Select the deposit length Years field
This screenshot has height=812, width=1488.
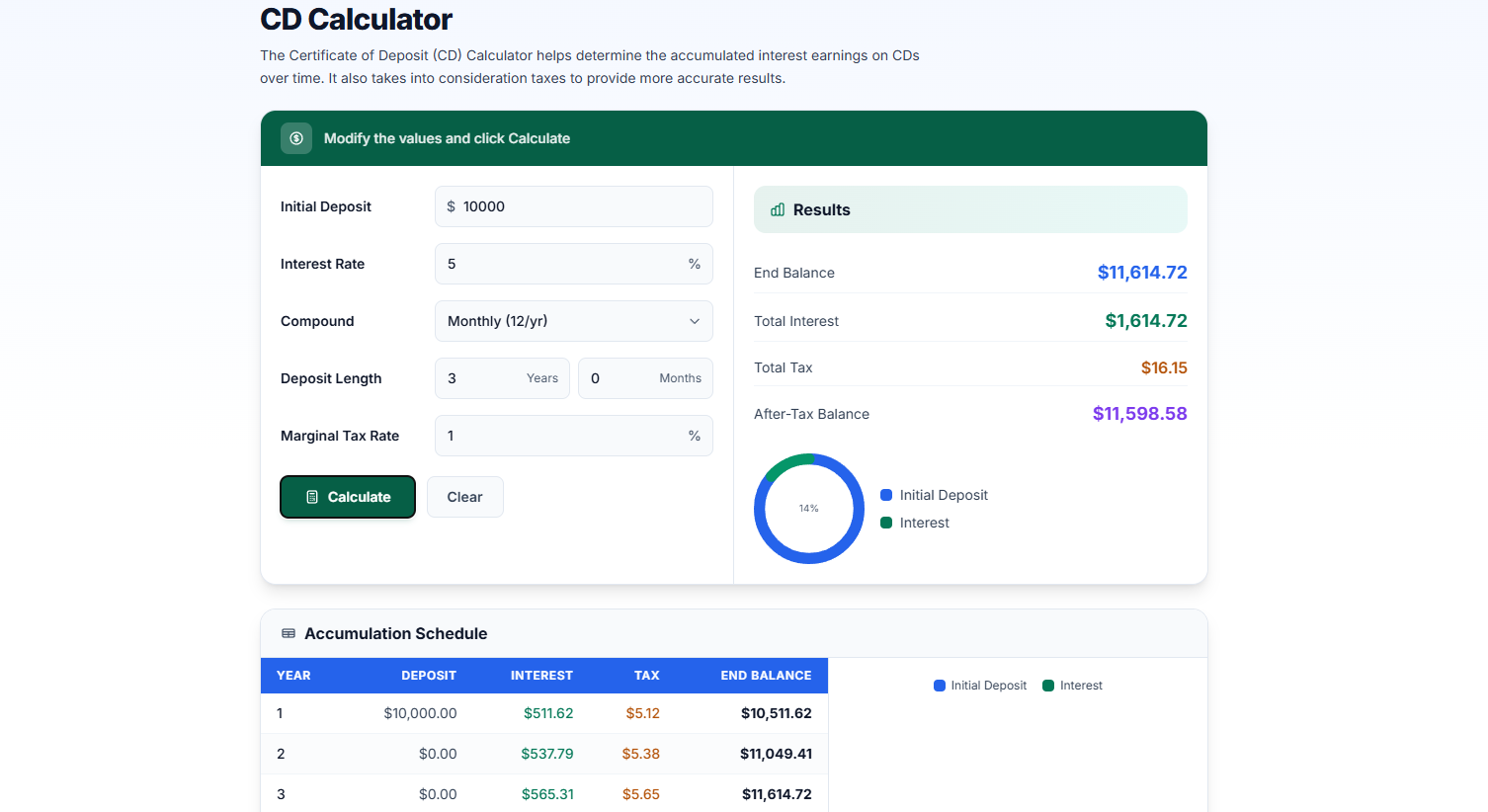coord(484,378)
